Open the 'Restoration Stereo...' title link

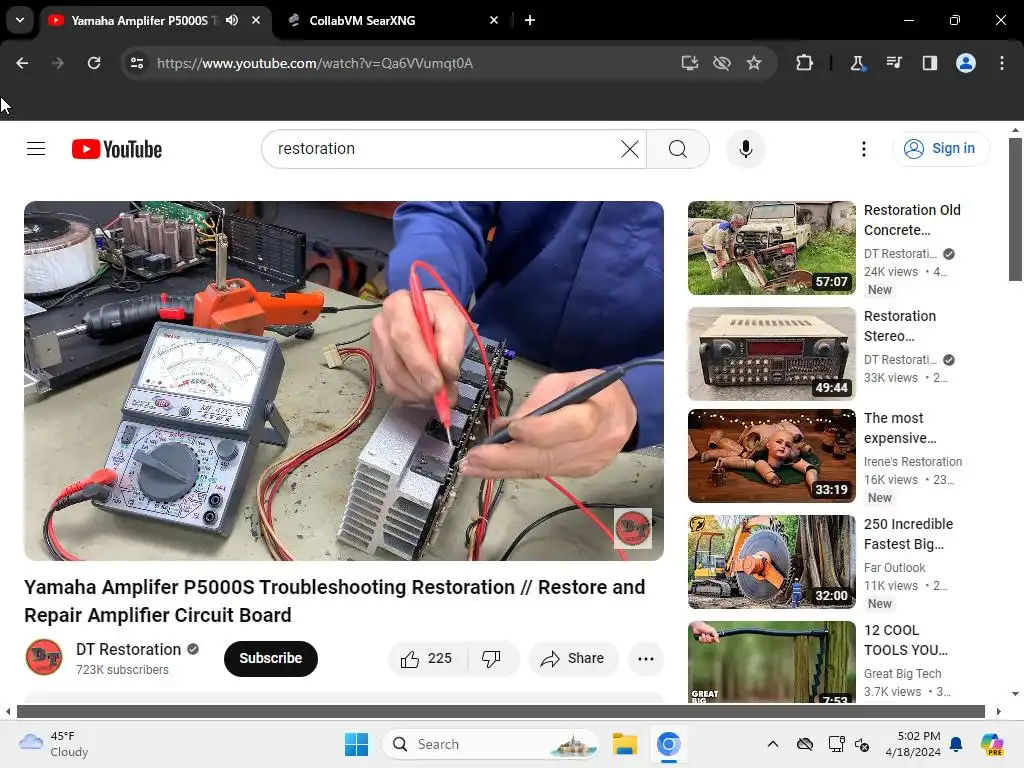pyautogui.click(x=900, y=326)
